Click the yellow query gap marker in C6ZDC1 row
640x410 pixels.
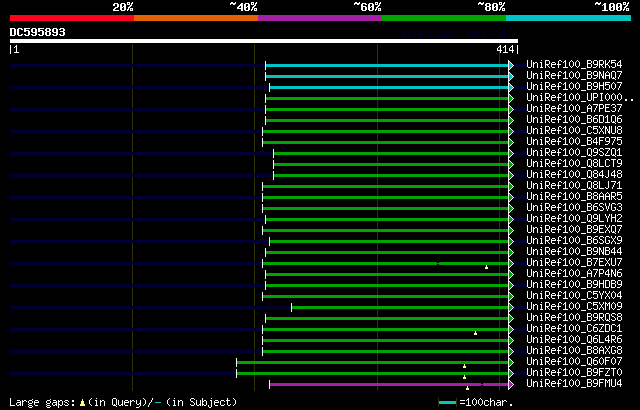[x=475, y=333]
